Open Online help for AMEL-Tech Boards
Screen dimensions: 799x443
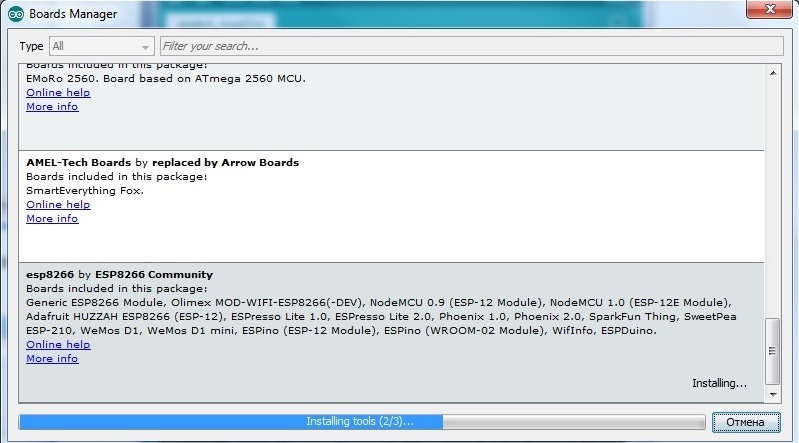pos(58,205)
